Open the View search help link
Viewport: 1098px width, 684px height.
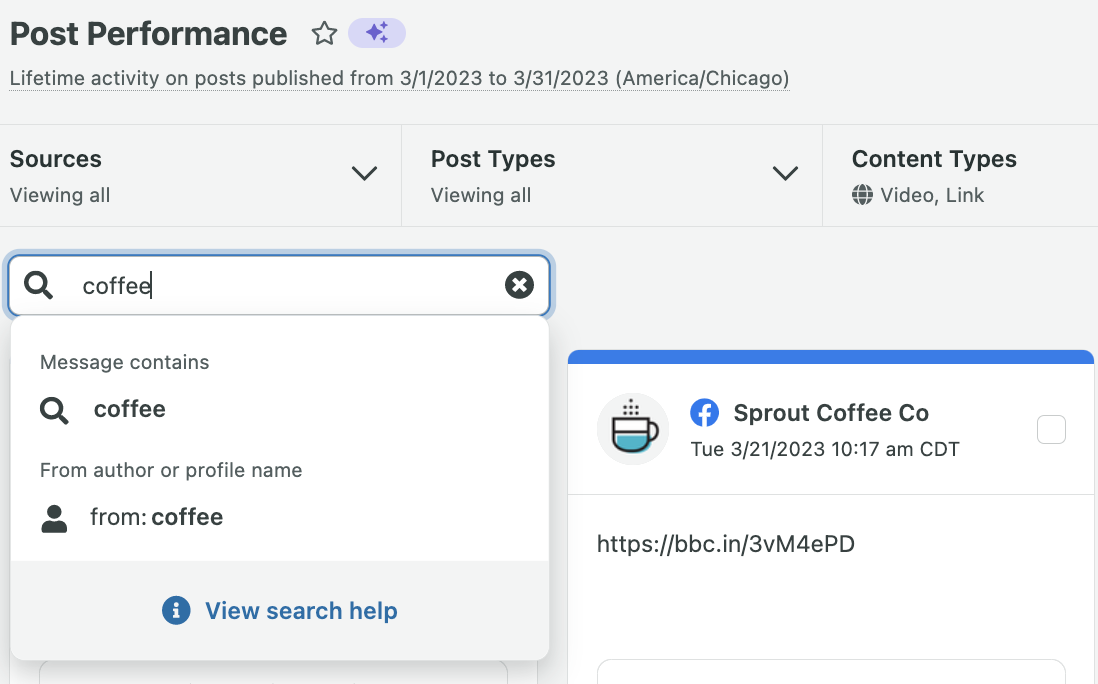(301, 611)
